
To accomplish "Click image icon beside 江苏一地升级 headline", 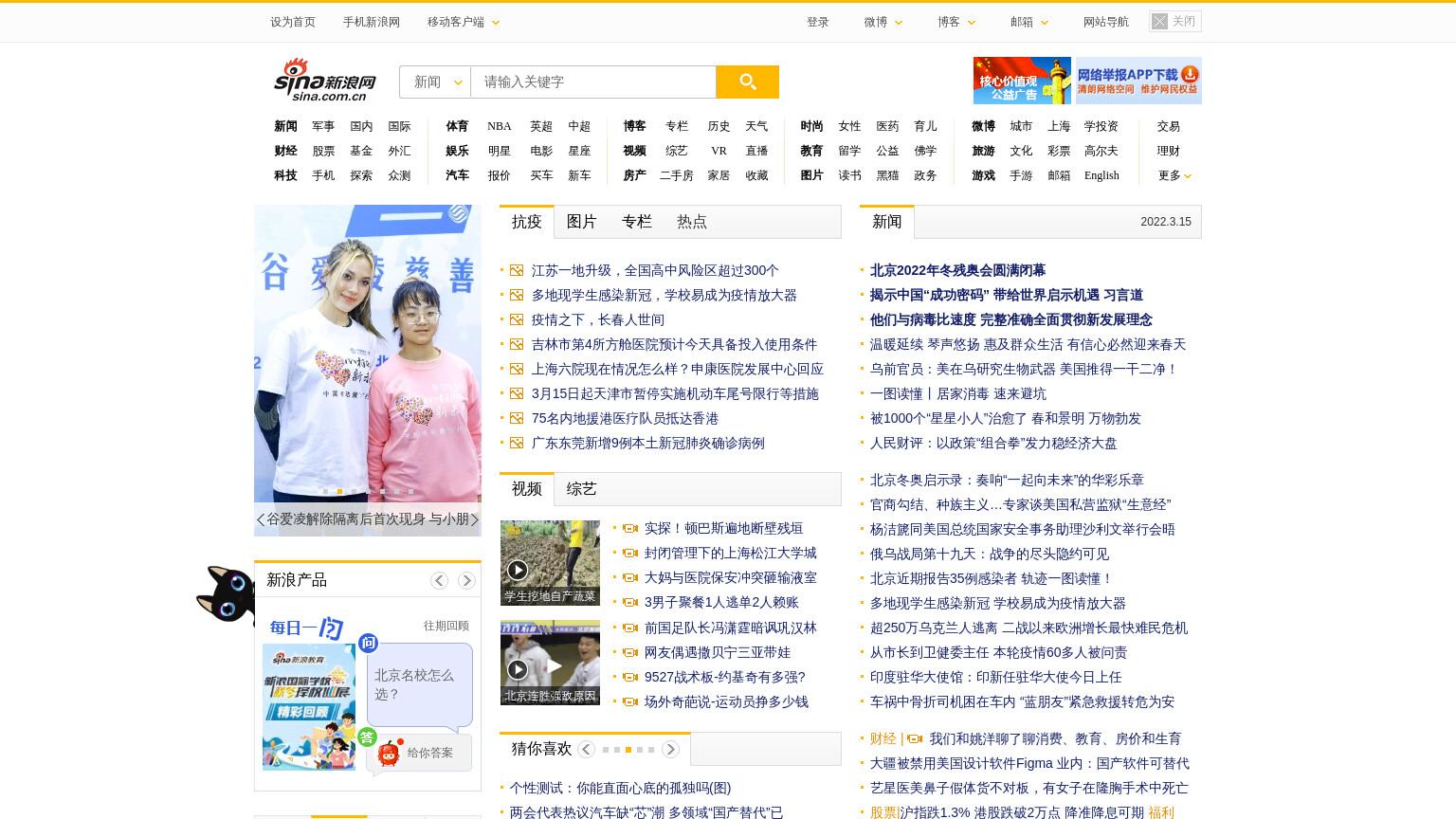I will pos(517,270).
